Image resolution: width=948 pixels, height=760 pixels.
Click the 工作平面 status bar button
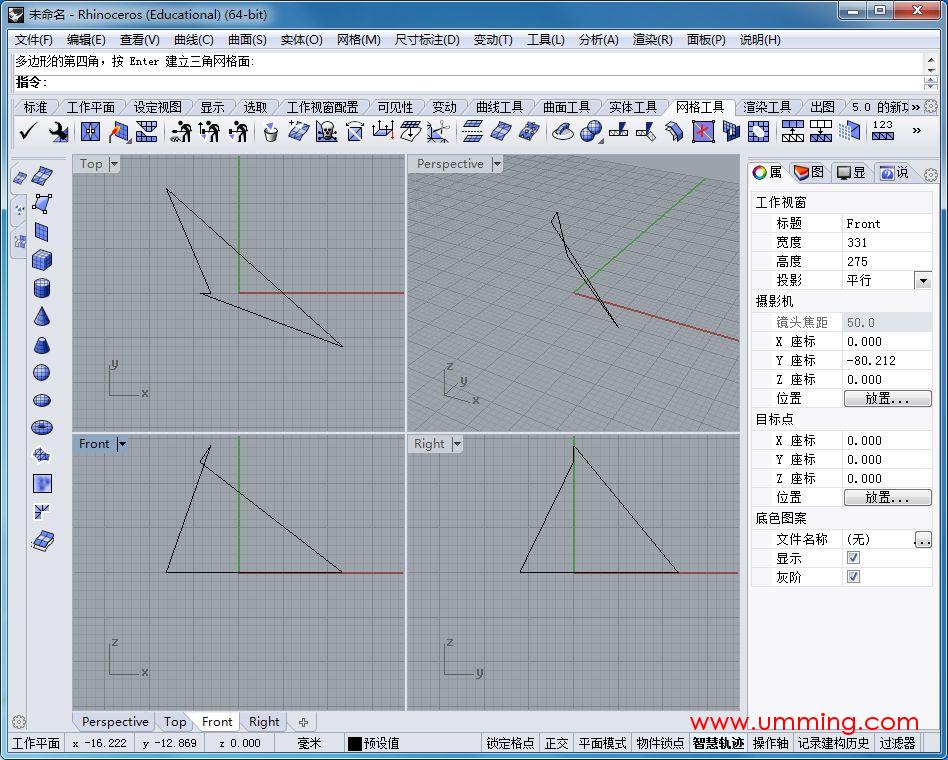pyautogui.click(x=36, y=743)
